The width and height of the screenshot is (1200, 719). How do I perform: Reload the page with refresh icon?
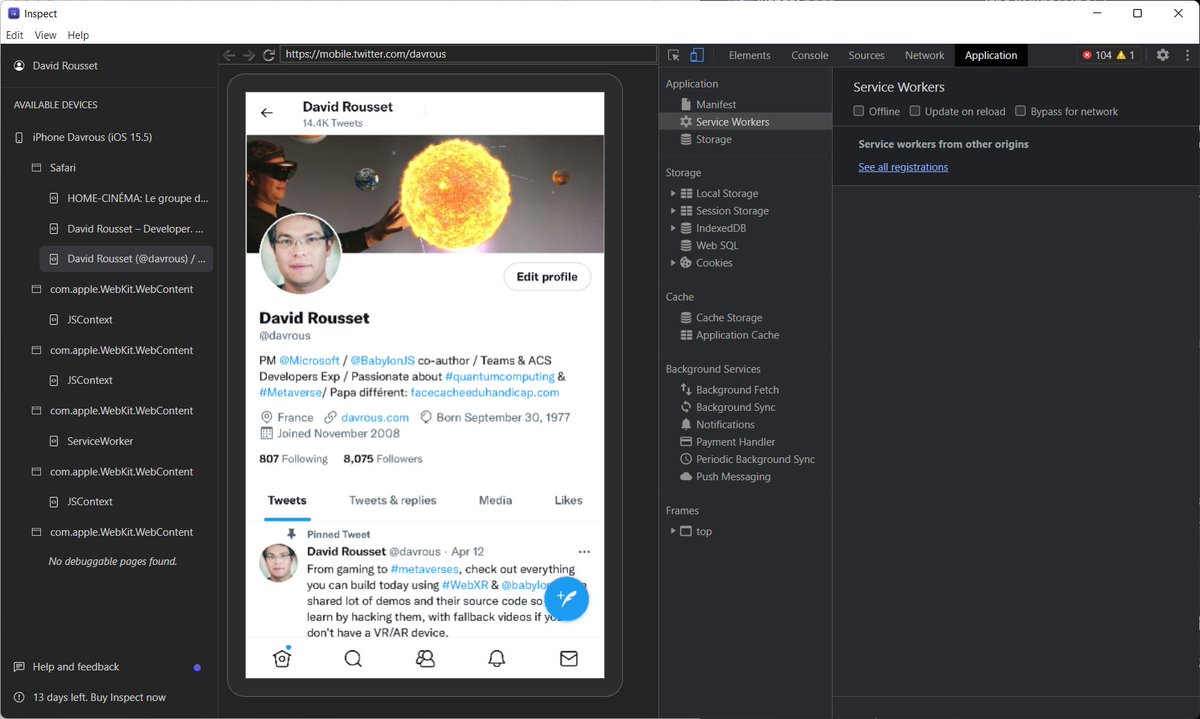click(269, 55)
